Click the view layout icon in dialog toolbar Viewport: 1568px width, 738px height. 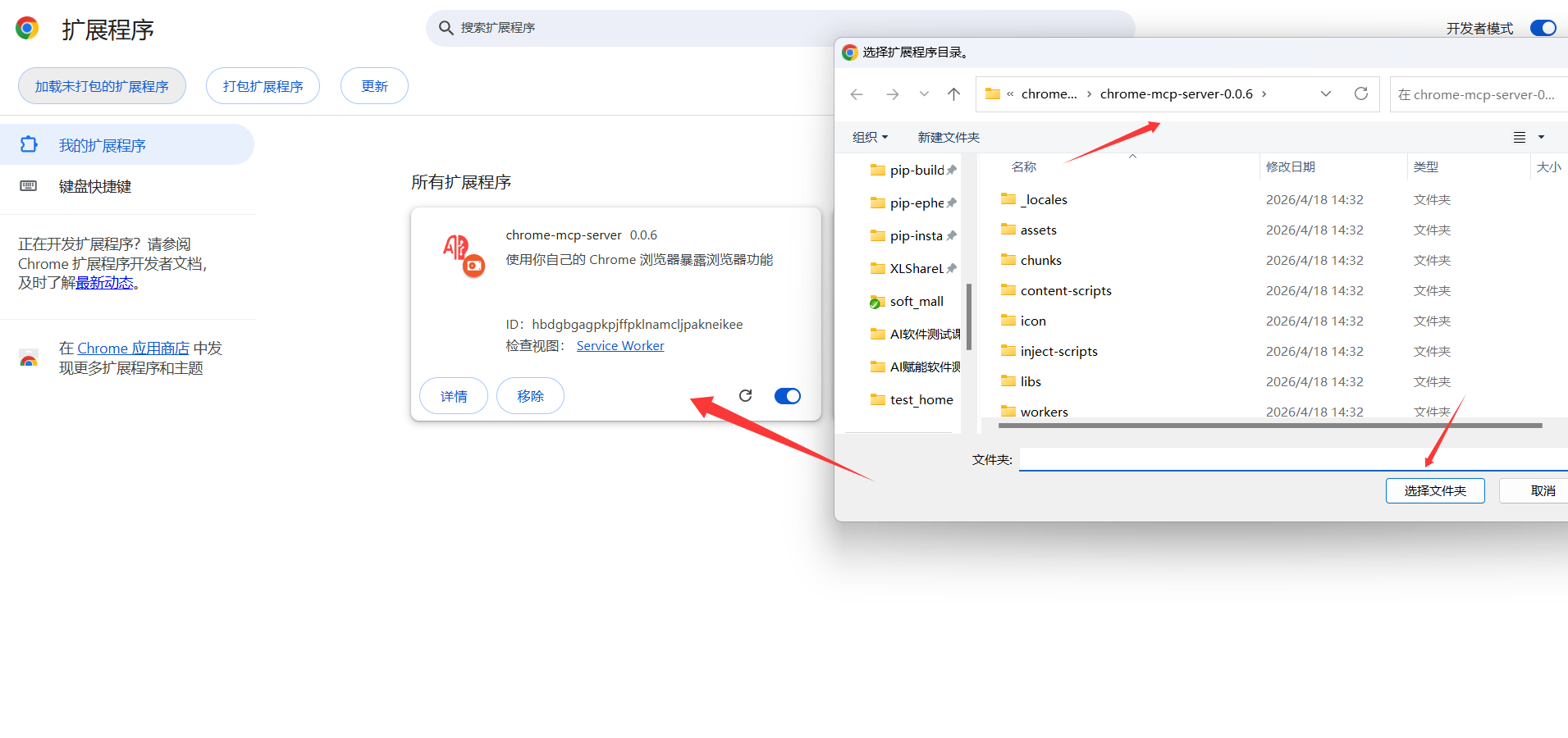[1520, 137]
